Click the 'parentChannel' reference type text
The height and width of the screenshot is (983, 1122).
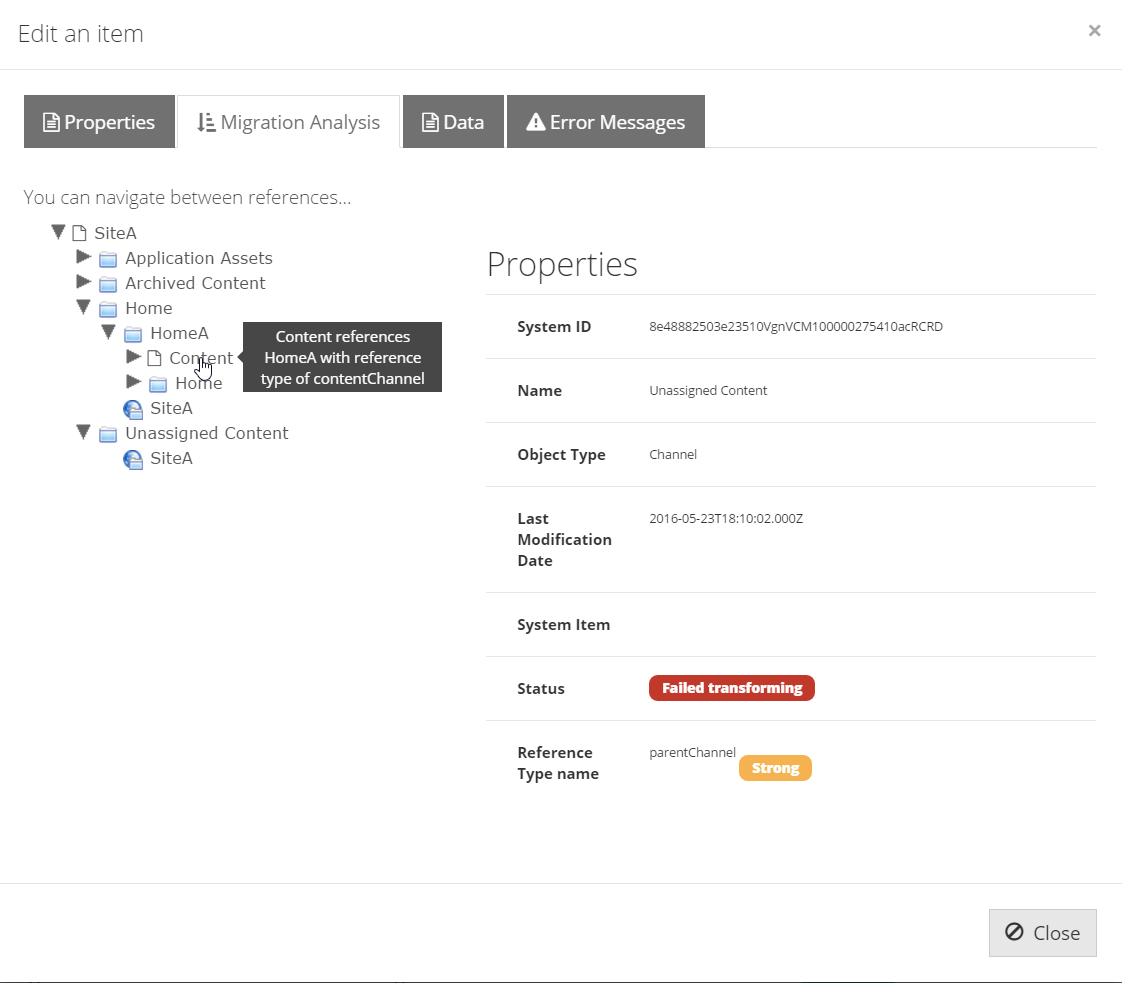click(692, 753)
